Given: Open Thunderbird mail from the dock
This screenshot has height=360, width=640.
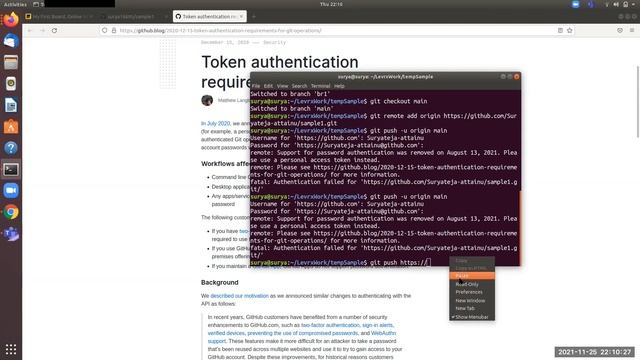Looking at the screenshot, I should (x=11, y=41).
